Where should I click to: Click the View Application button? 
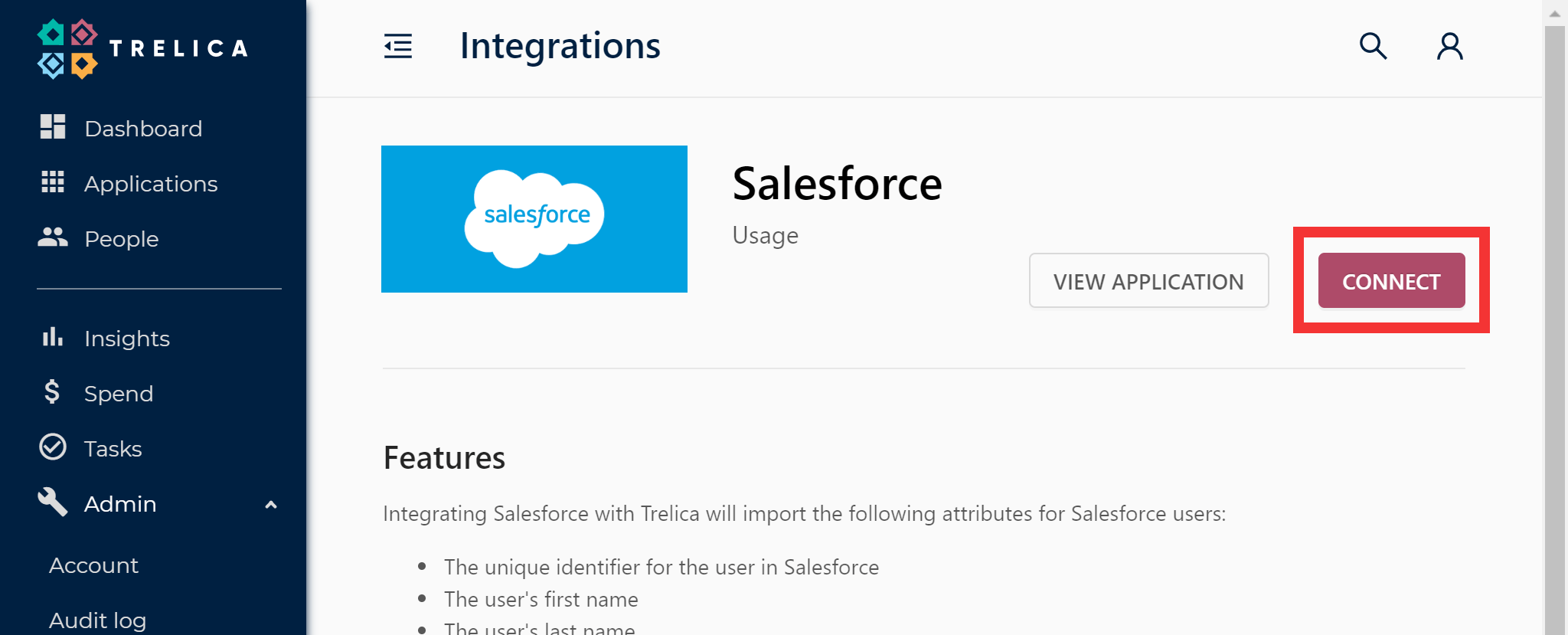[x=1148, y=280]
